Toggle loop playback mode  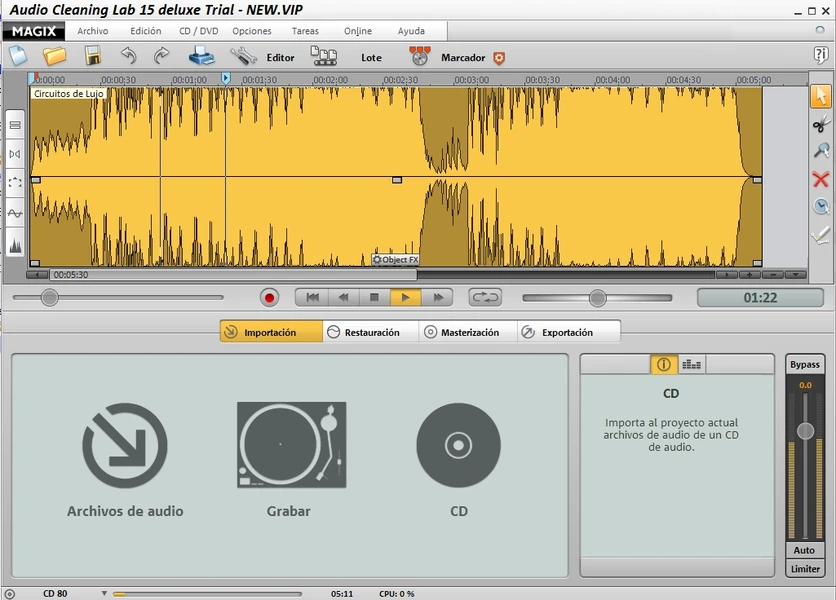coord(485,298)
